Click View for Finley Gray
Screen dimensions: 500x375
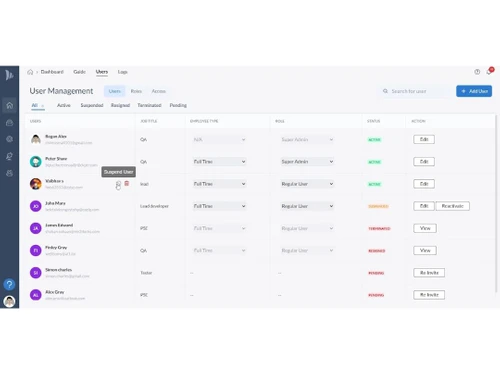click(x=425, y=250)
